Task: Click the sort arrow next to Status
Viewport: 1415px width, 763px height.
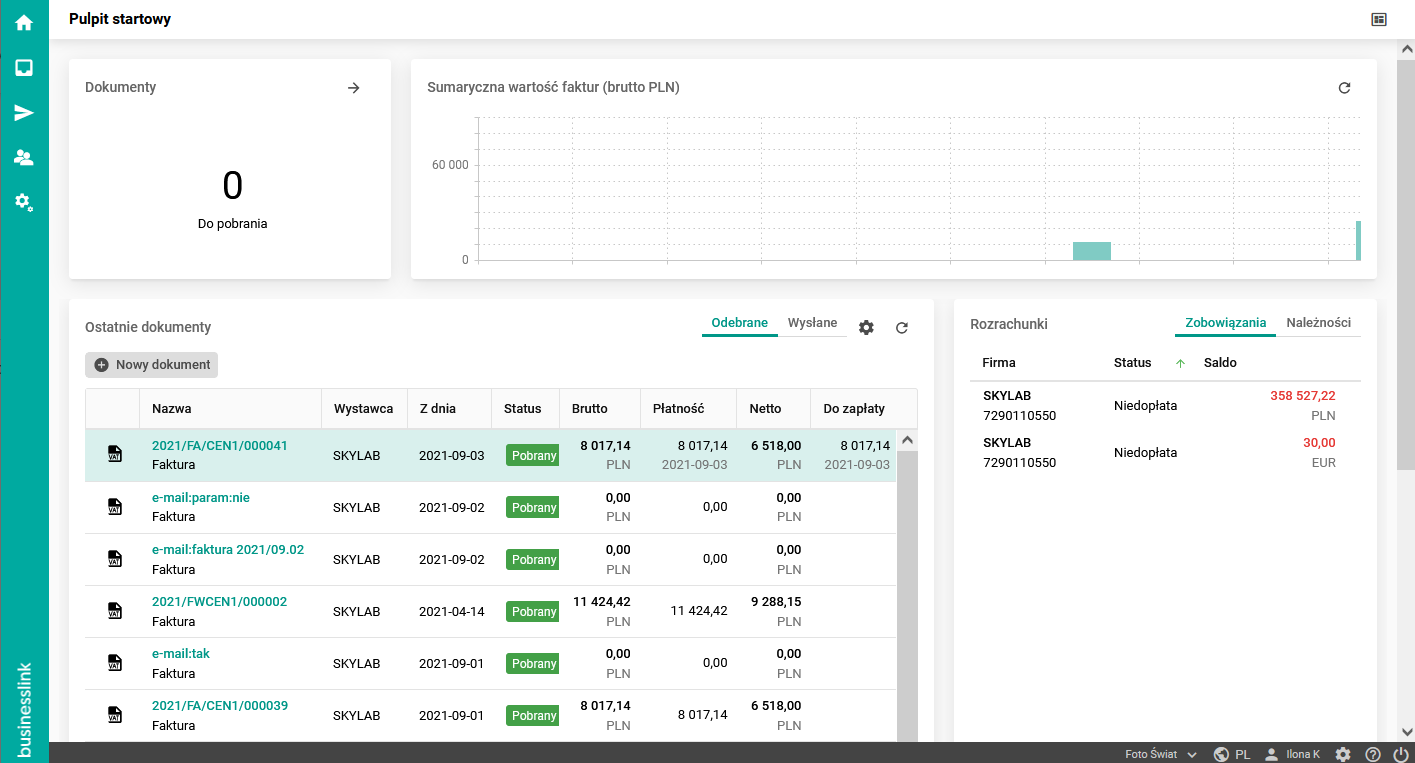Action: [x=1180, y=363]
